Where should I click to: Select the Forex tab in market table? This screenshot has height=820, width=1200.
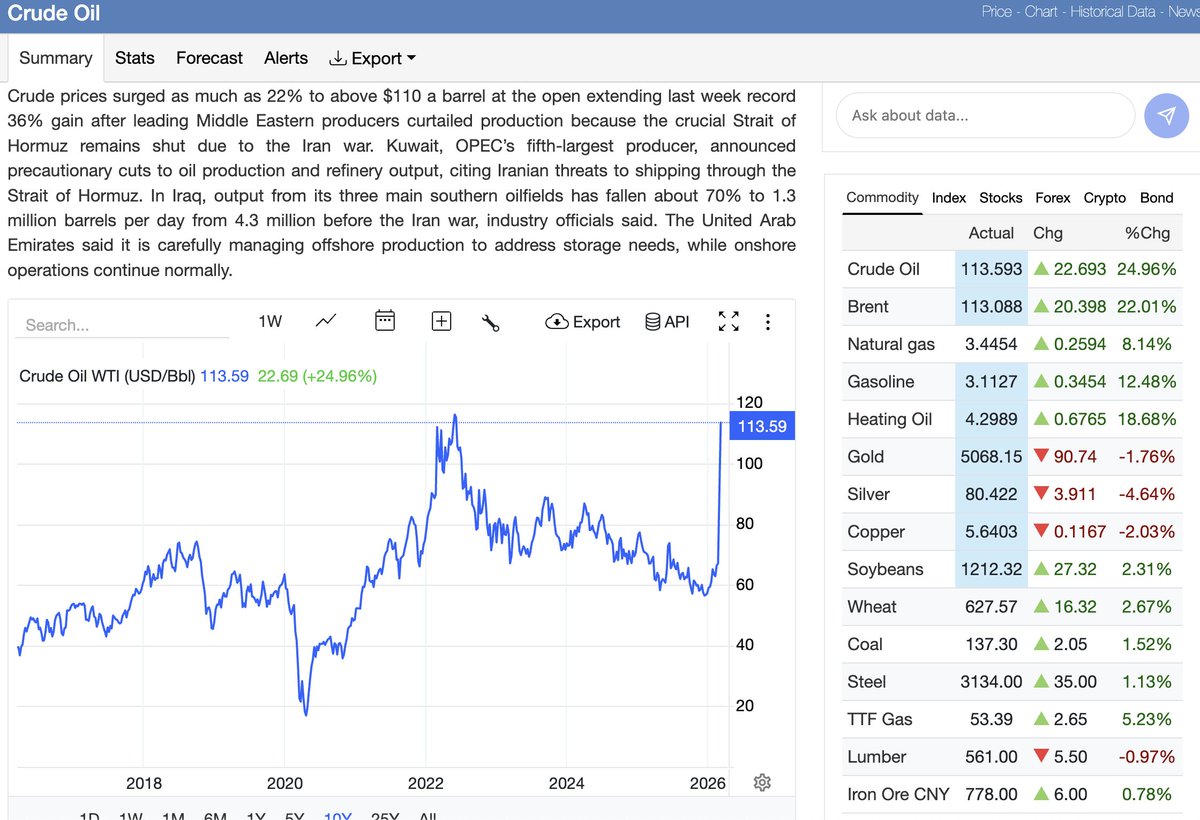point(1053,198)
